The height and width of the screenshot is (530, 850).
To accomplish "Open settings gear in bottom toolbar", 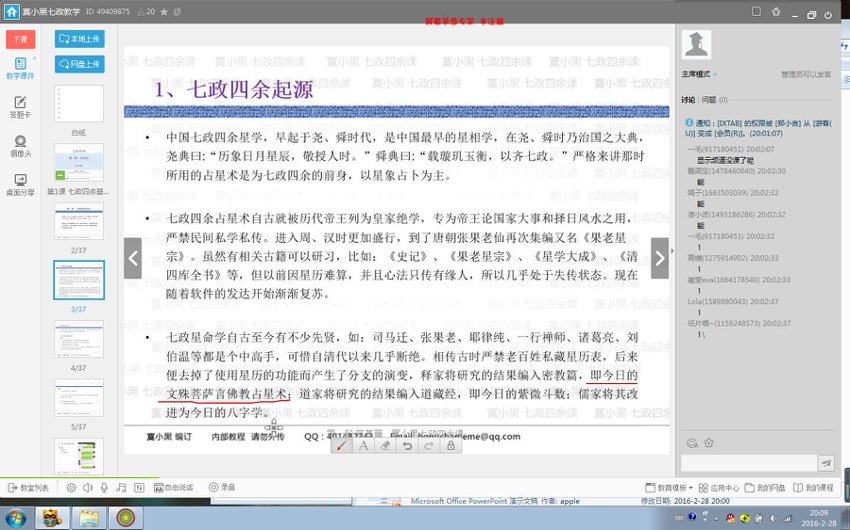I will tap(71, 488).
